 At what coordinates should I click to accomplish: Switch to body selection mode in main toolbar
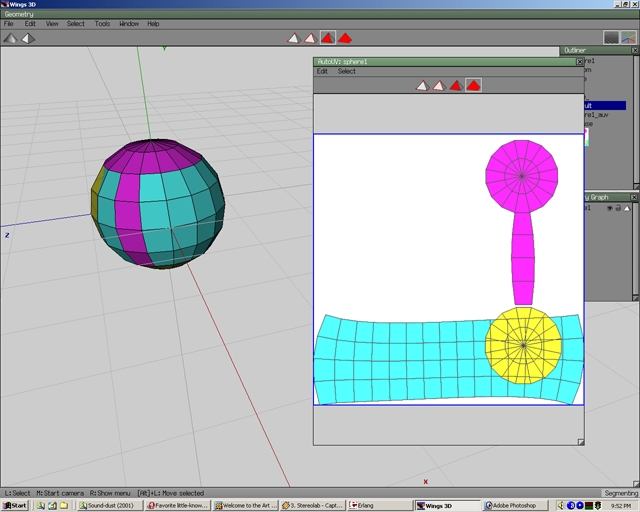click(x=345, y=38)
